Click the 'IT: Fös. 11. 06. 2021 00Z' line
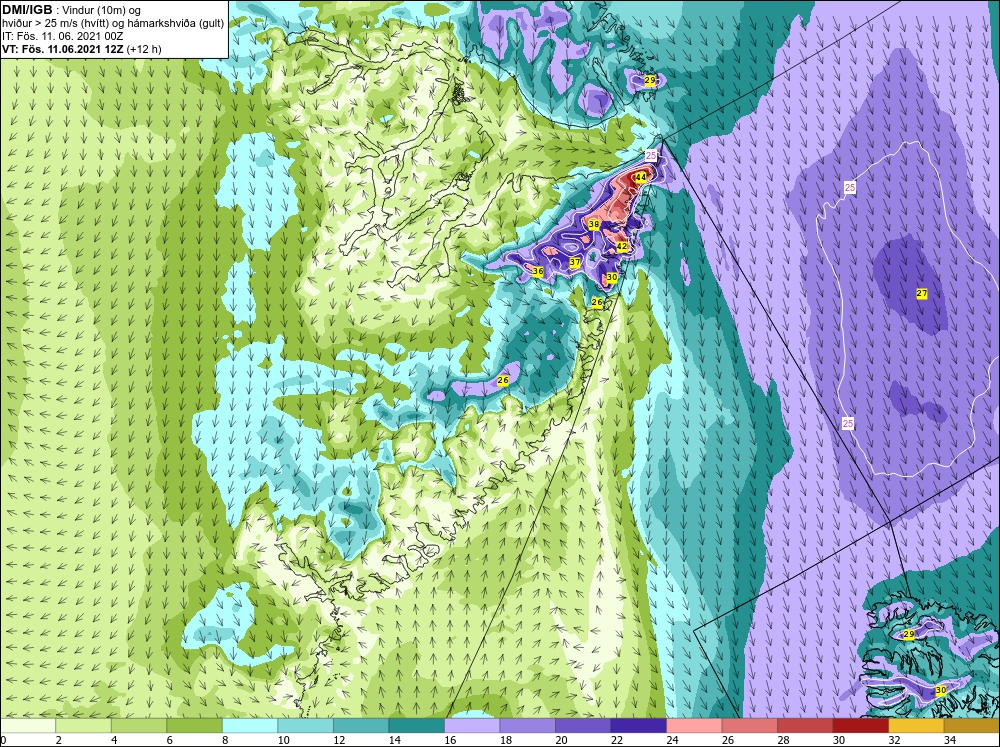 [62, 36]
